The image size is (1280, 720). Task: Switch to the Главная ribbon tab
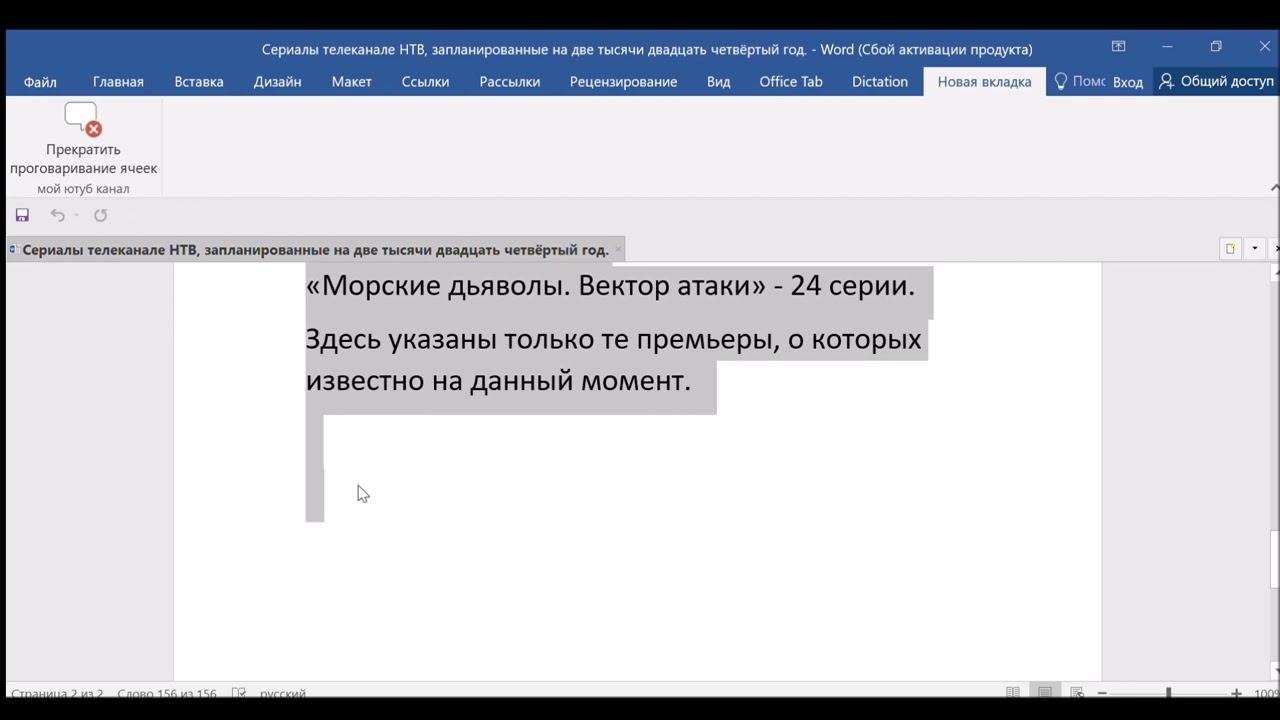pyautogui.click(x=118, y=82)
